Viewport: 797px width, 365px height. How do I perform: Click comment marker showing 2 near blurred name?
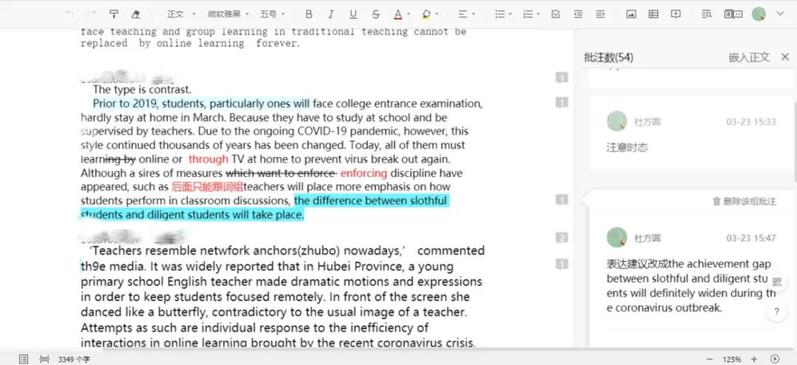562,237
